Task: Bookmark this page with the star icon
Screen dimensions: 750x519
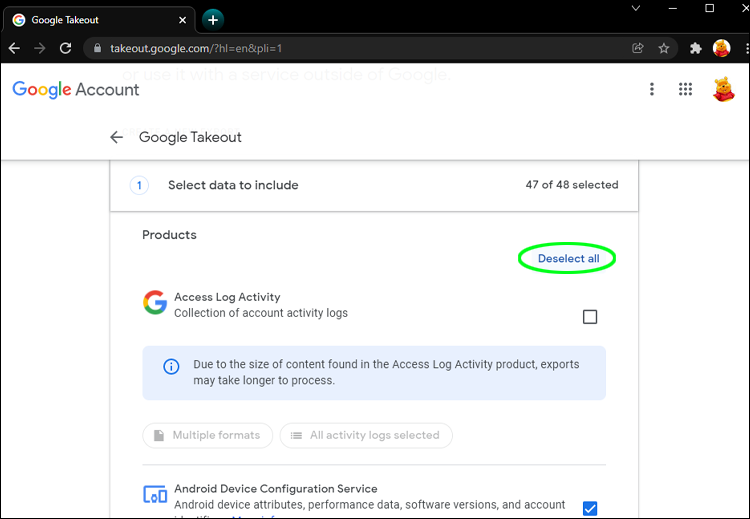Action: (x=664, y=48)
